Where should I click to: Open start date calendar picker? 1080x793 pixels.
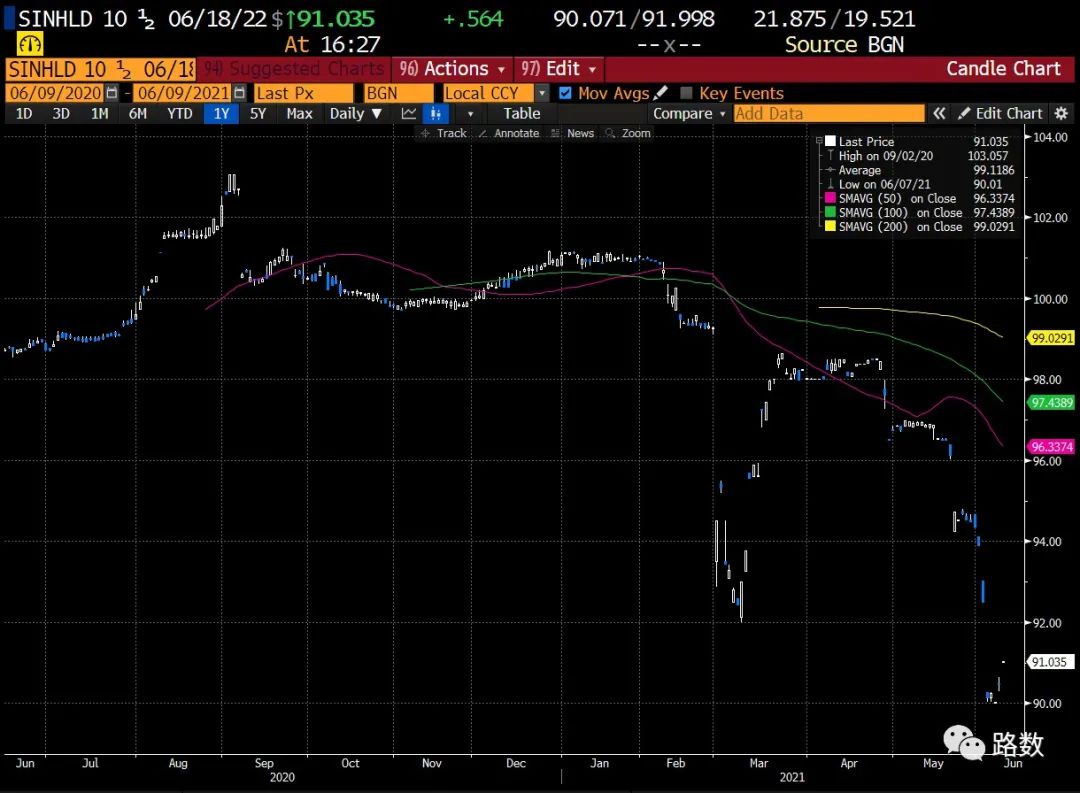click(x=112, y=93)
